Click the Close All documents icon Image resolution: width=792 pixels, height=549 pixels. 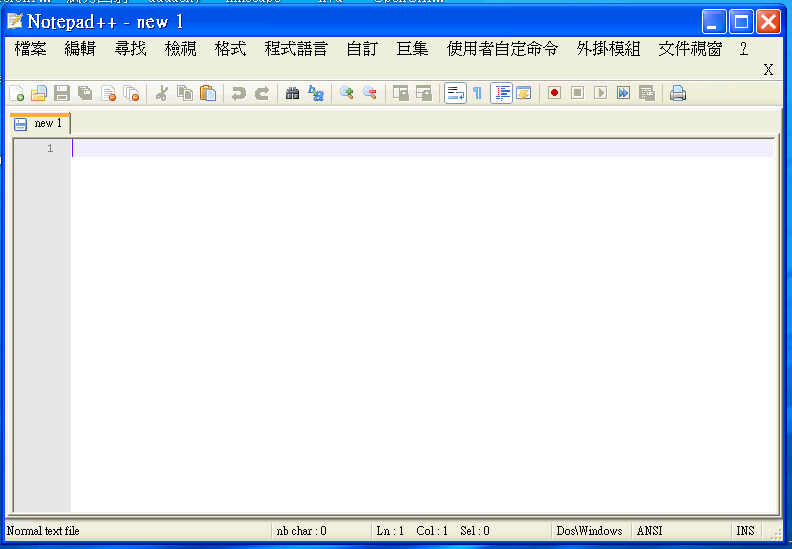(131, 93)
